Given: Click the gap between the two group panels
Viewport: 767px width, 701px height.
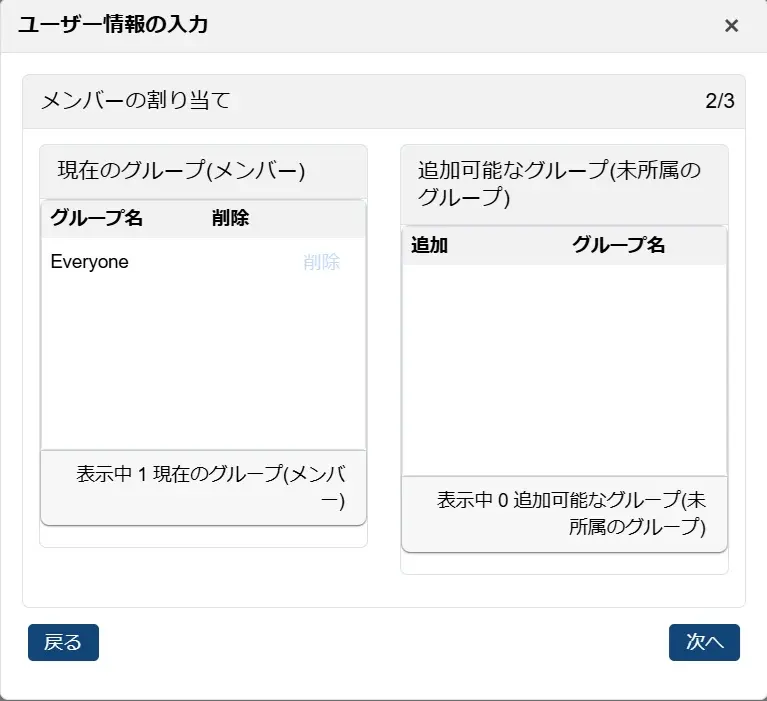Looking at the screenshot, I should 384,350.
